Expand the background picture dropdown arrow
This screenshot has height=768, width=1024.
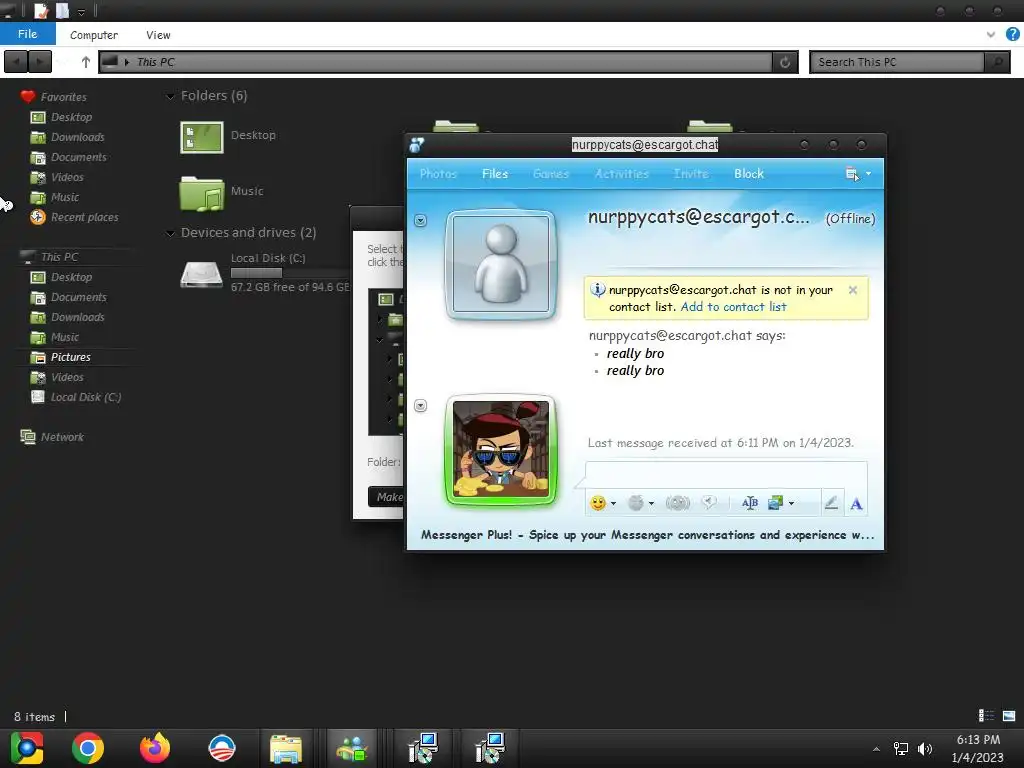click(x=792, y=504)
